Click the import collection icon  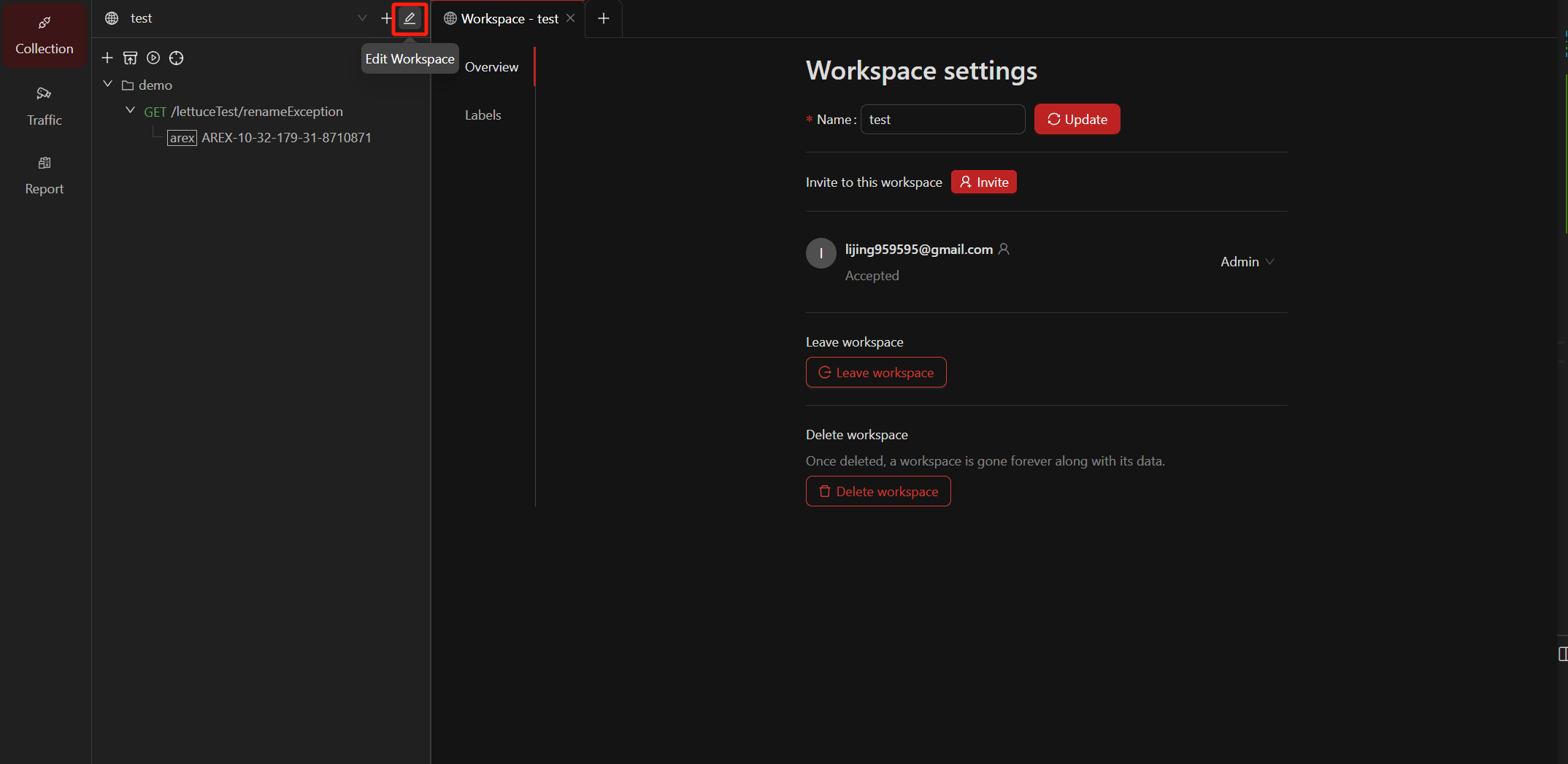(x=130, y=58)
